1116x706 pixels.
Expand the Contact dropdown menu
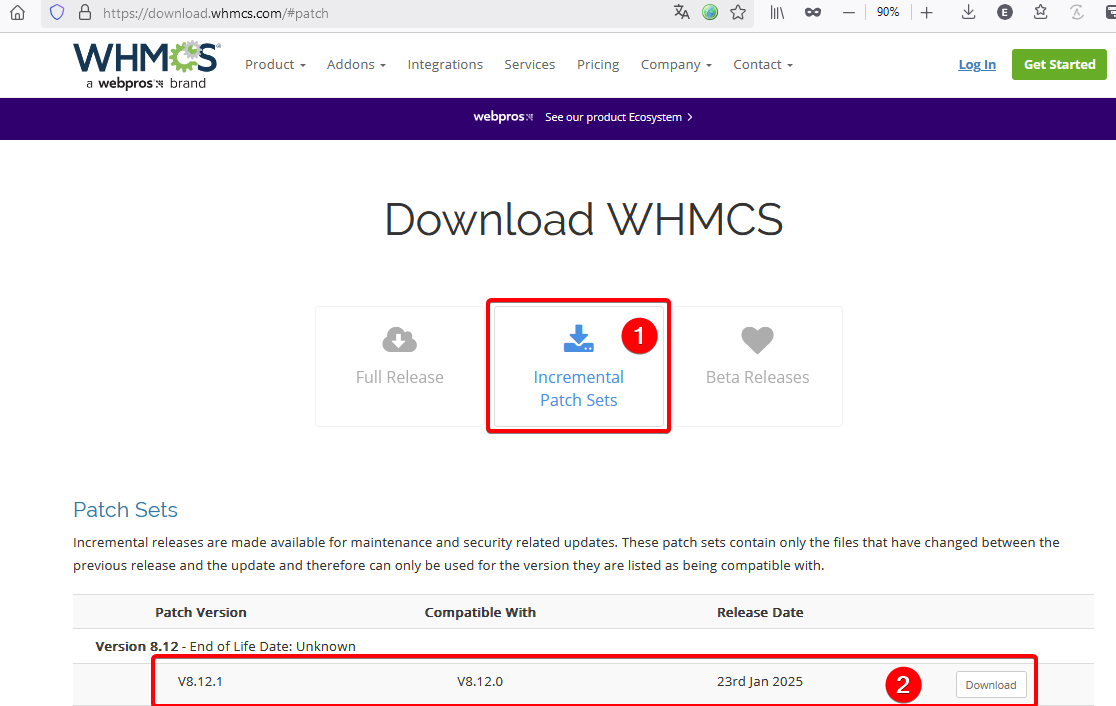(763, 65)
